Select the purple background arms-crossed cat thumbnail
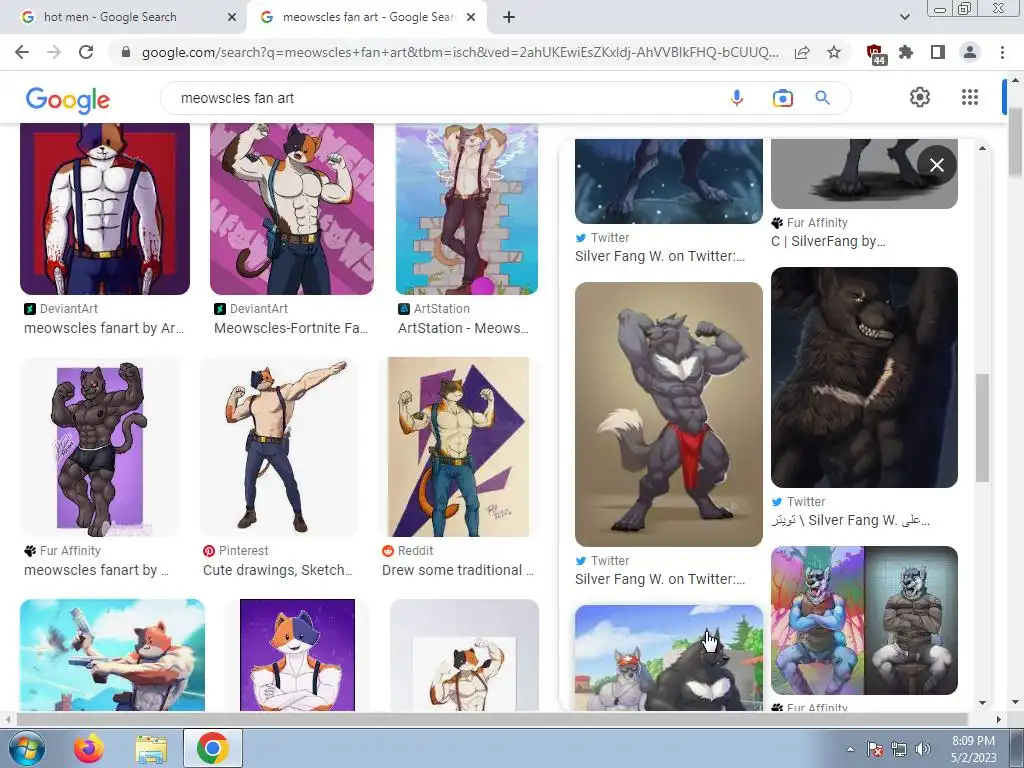 click(x=297, y=654)
